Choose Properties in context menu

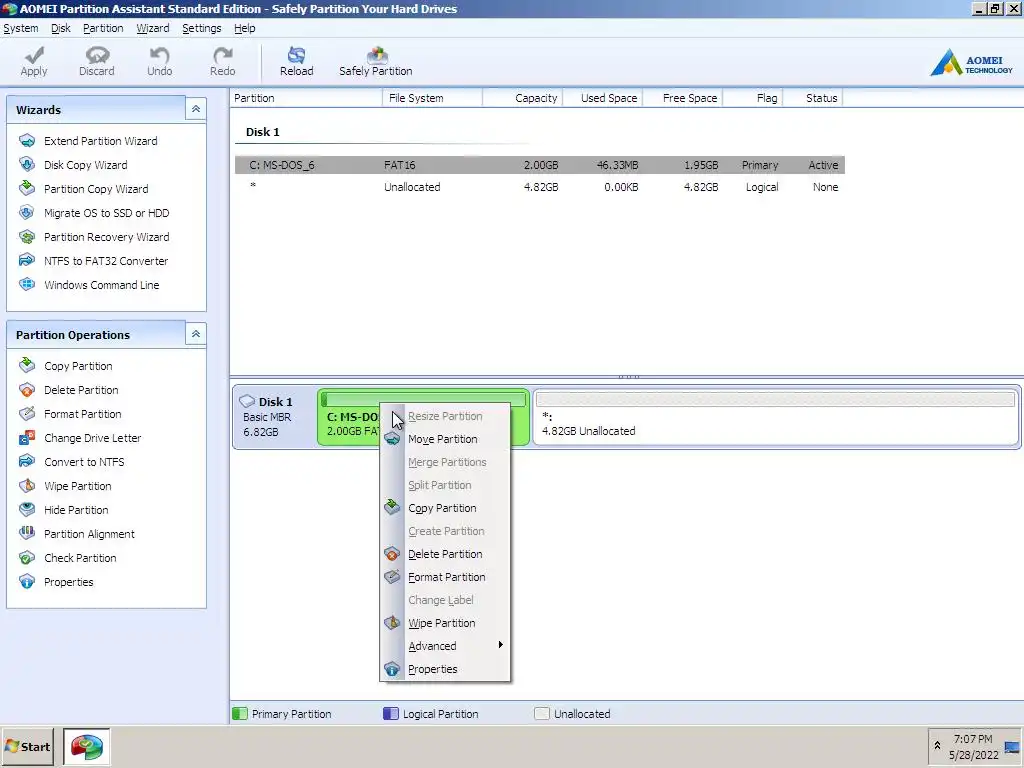tap(445, 669)
